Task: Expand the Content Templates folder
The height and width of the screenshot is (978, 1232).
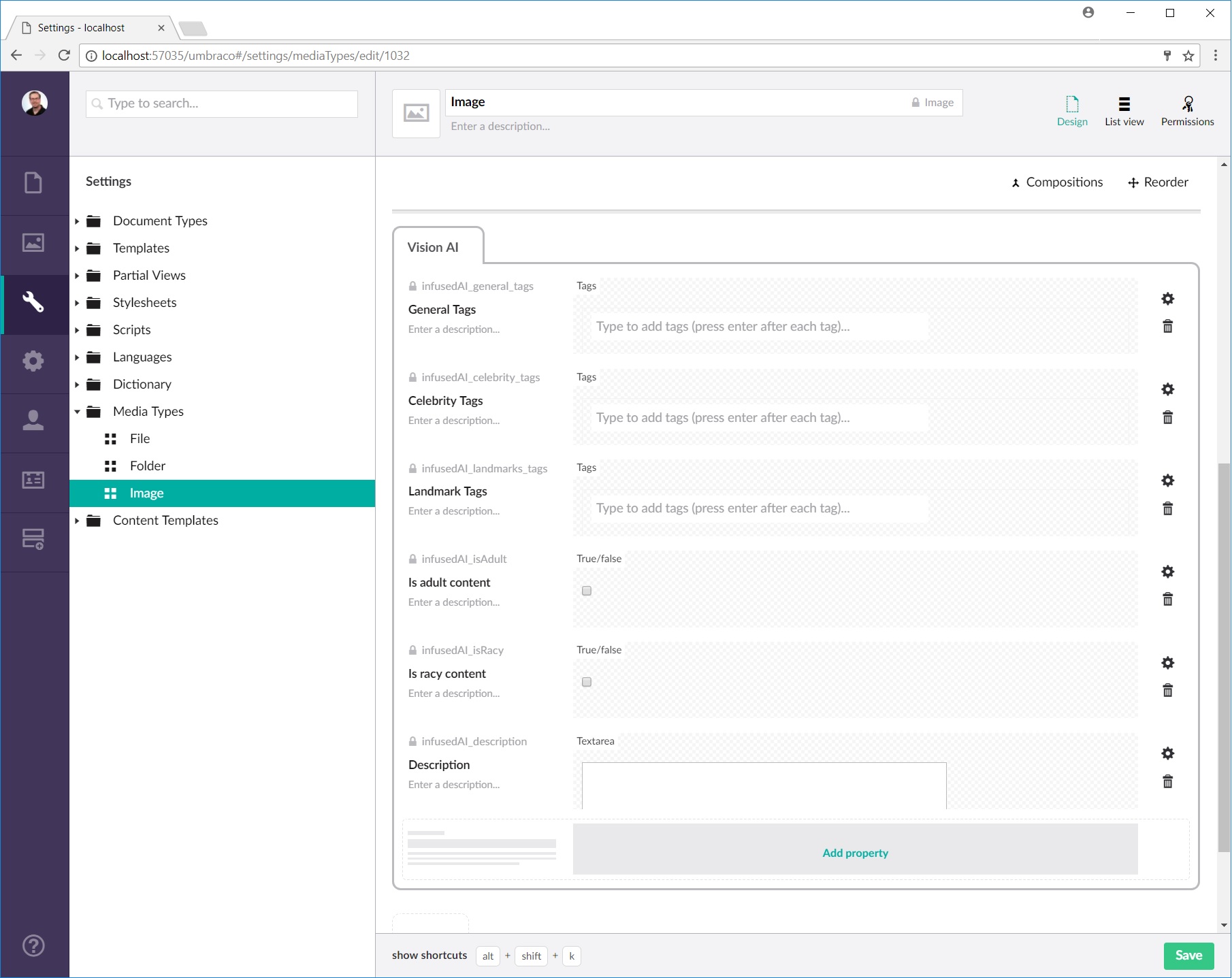Action: coord(77,521)
